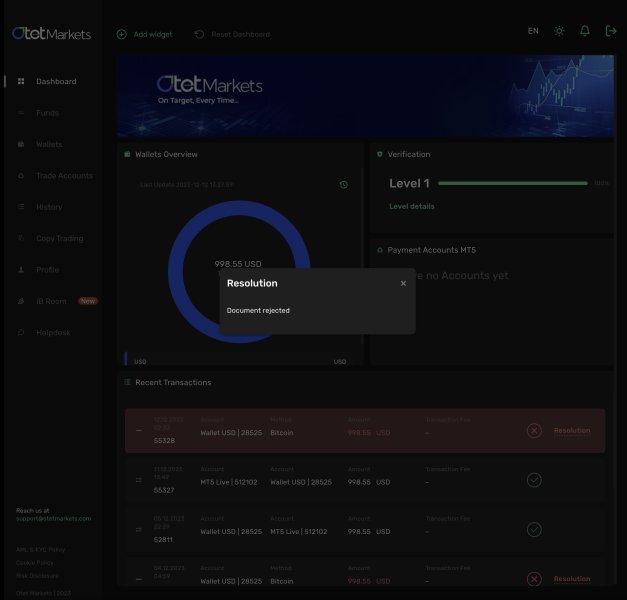Open Copy Trading in sidebar
Image resolution: width=627 pixels, height=600 pixels.
click(60, 238)
